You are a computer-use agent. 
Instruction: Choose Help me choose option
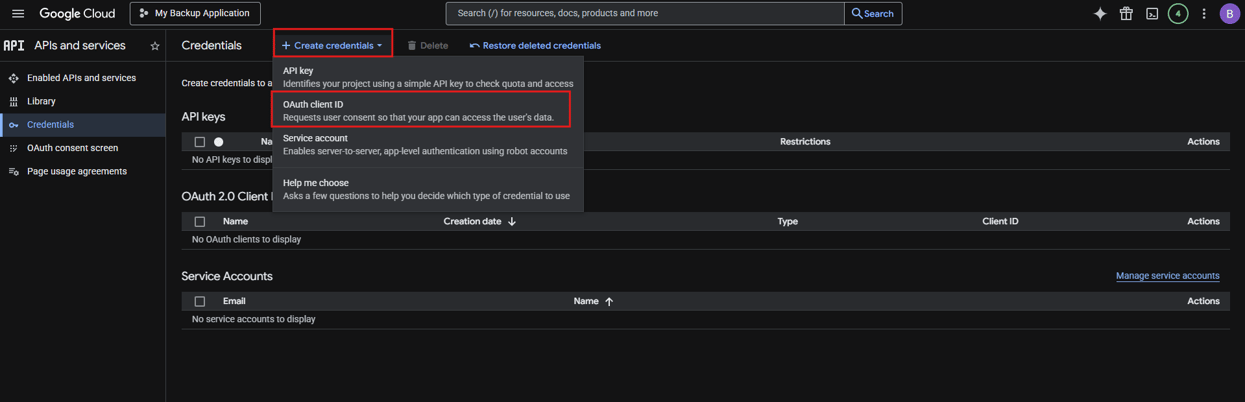[428, 189]
